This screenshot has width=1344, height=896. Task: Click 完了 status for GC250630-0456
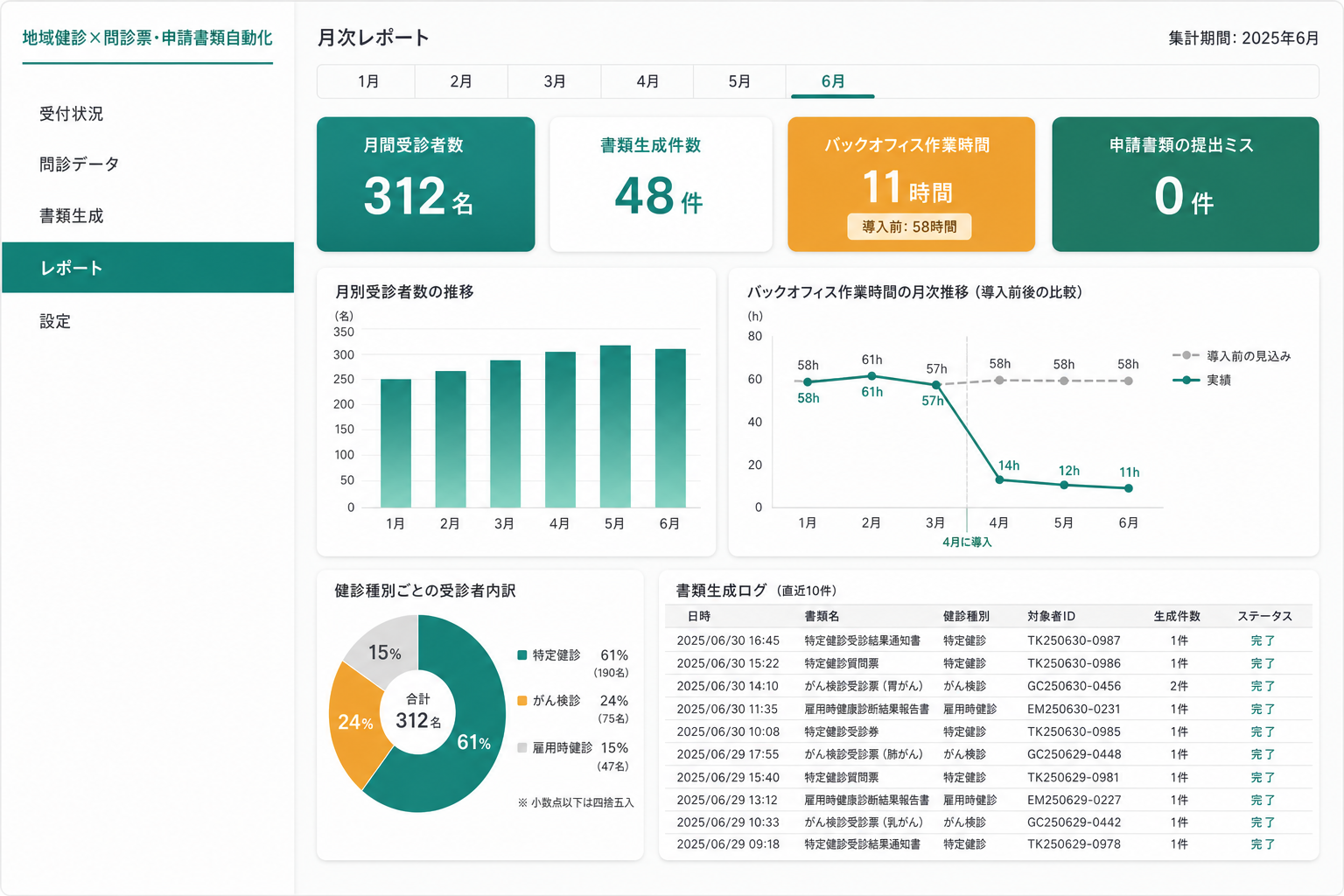point(1263,686)
